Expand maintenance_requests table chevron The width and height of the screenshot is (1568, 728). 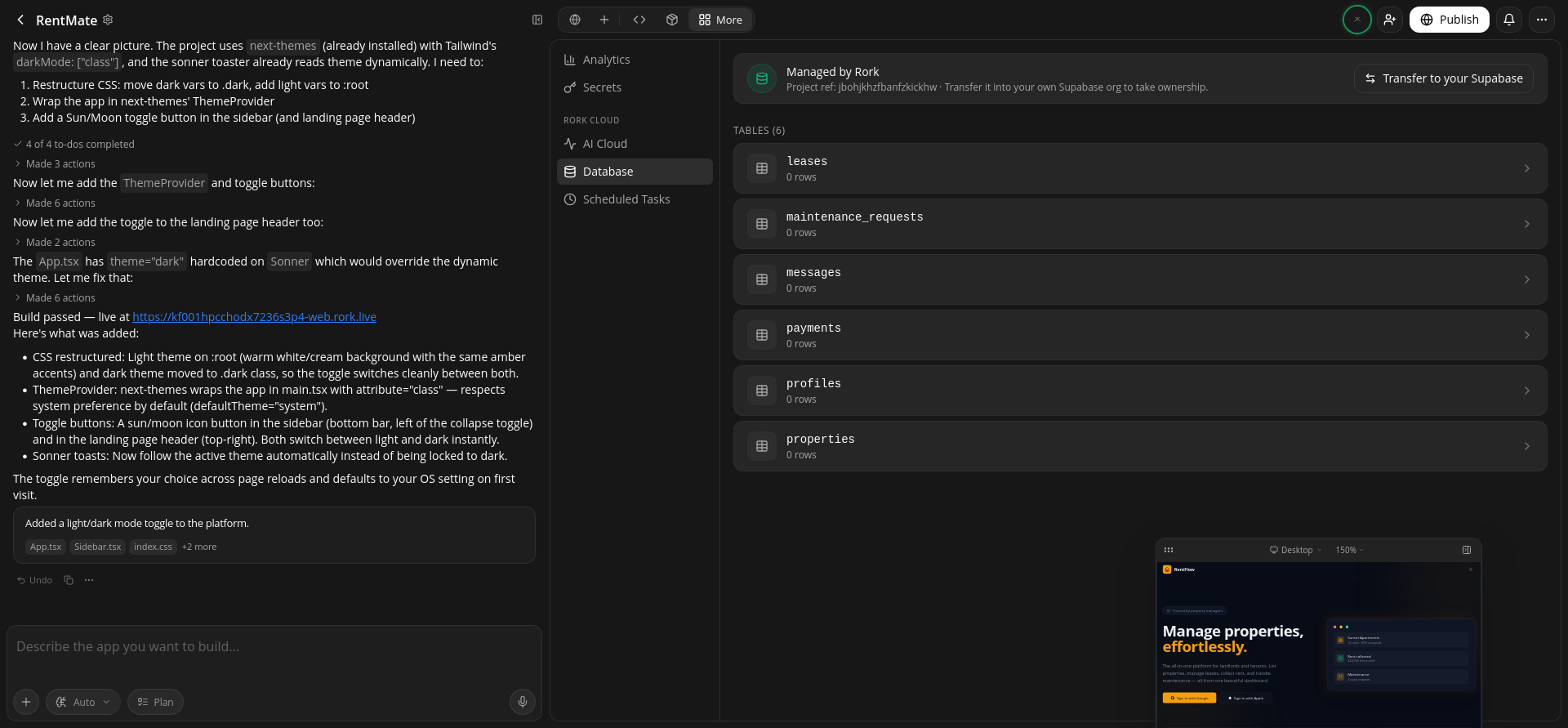(1527, 224)
